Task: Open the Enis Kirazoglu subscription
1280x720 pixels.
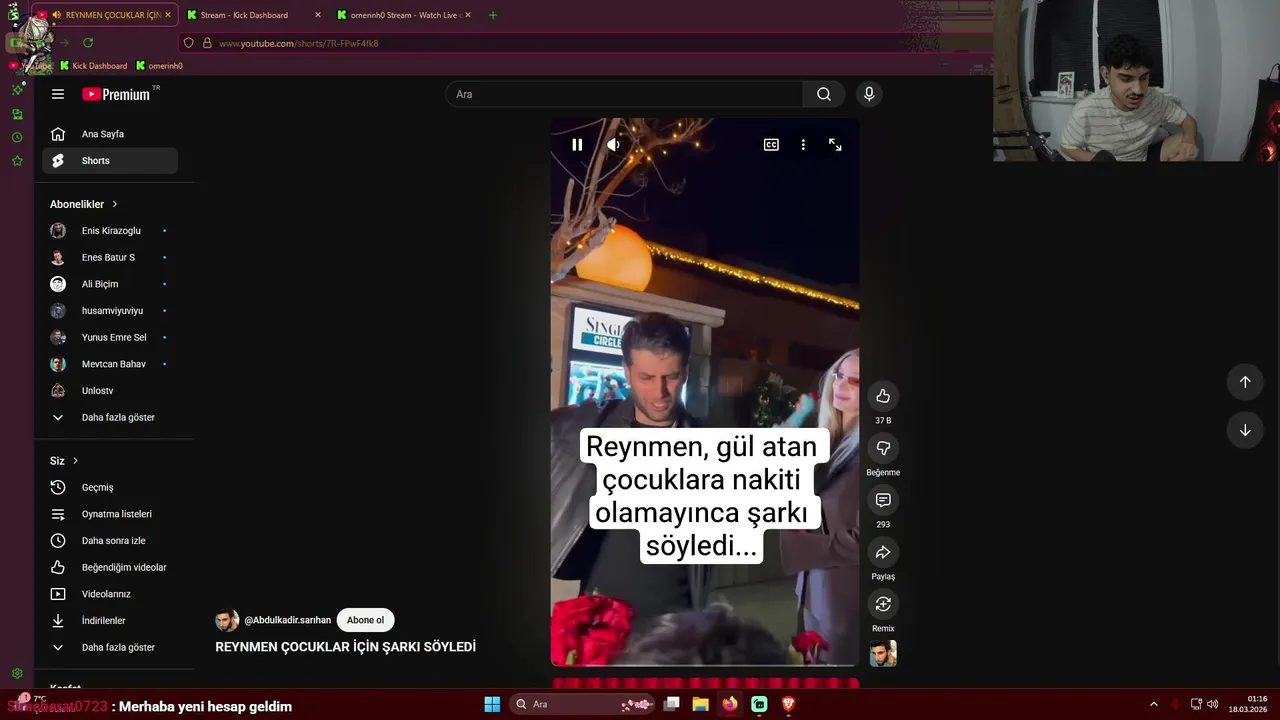Action: pyautogui.click(x=110, y=231)
